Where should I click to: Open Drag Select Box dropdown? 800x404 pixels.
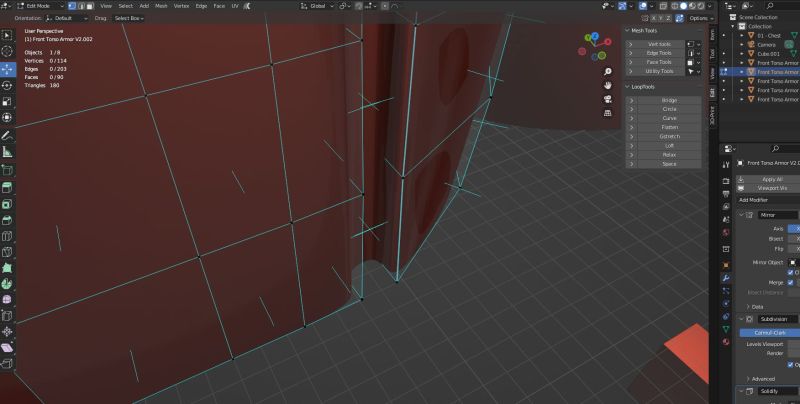point(128,18)
